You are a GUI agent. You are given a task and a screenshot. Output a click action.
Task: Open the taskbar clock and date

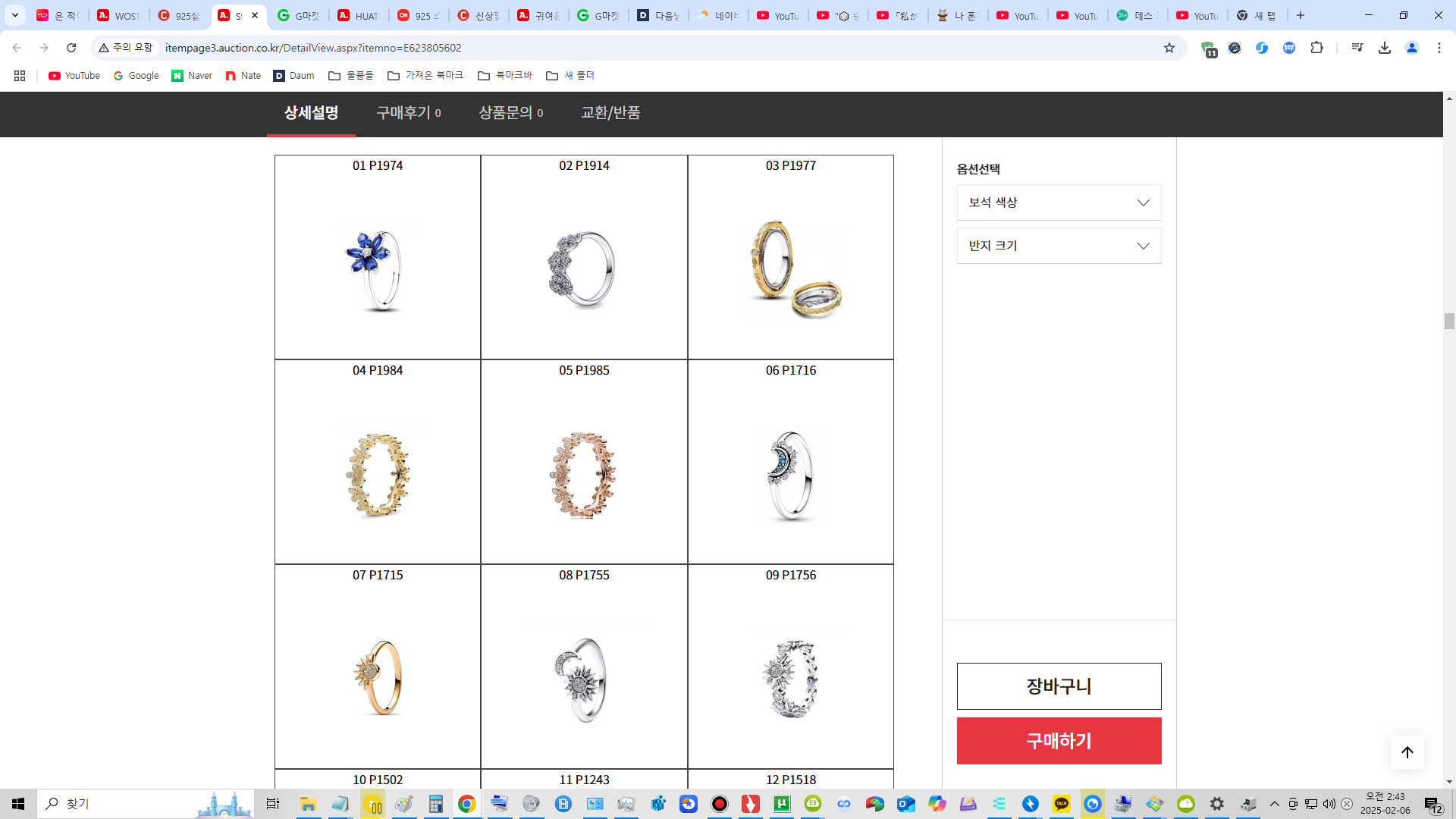click(1385, 804)
